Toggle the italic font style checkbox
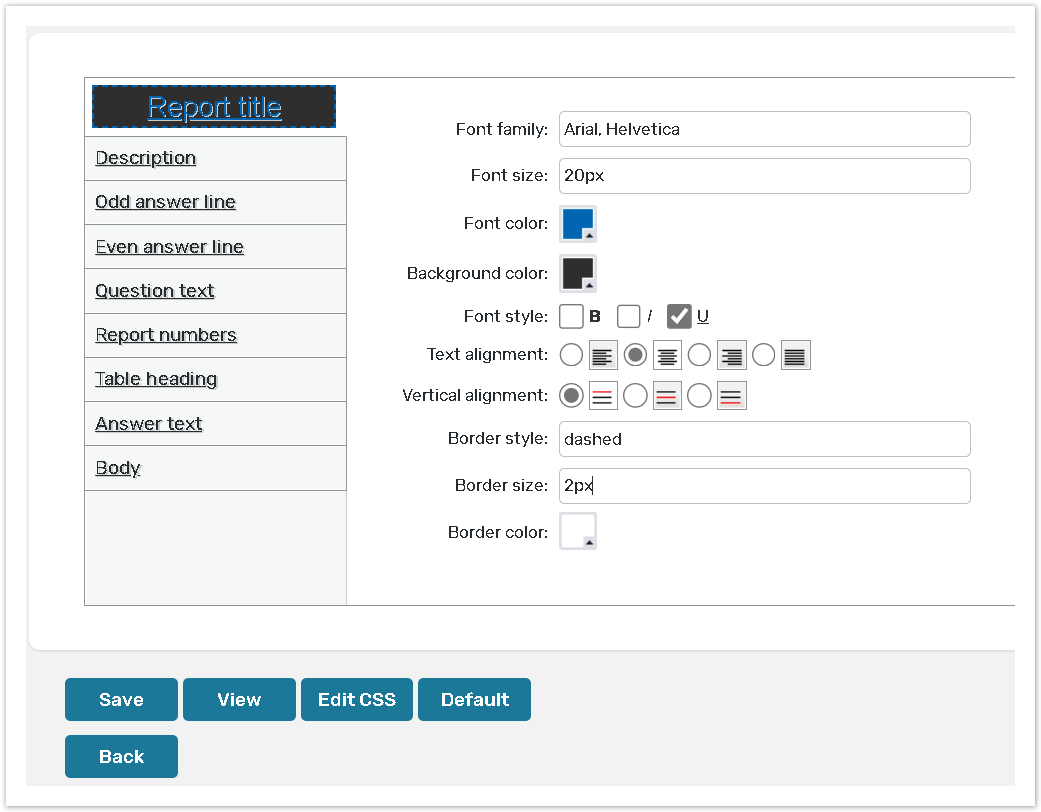 pyautogui.click(x=629, y=317)
